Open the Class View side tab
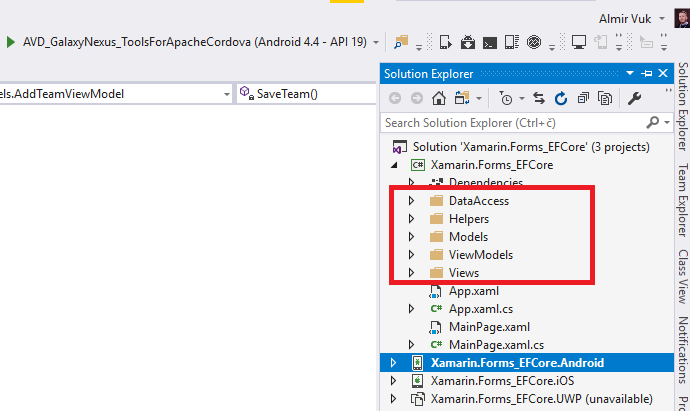Screen dimensions: 690x411 [683, 277]
